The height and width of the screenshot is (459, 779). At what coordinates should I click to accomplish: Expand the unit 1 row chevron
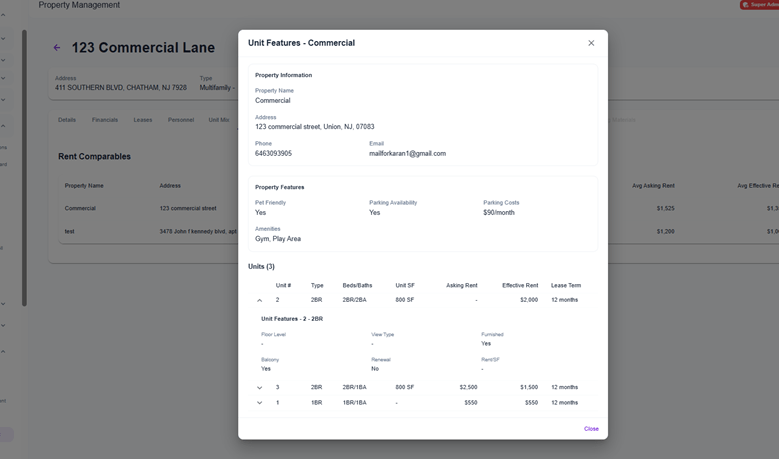(x=259, y=403)
